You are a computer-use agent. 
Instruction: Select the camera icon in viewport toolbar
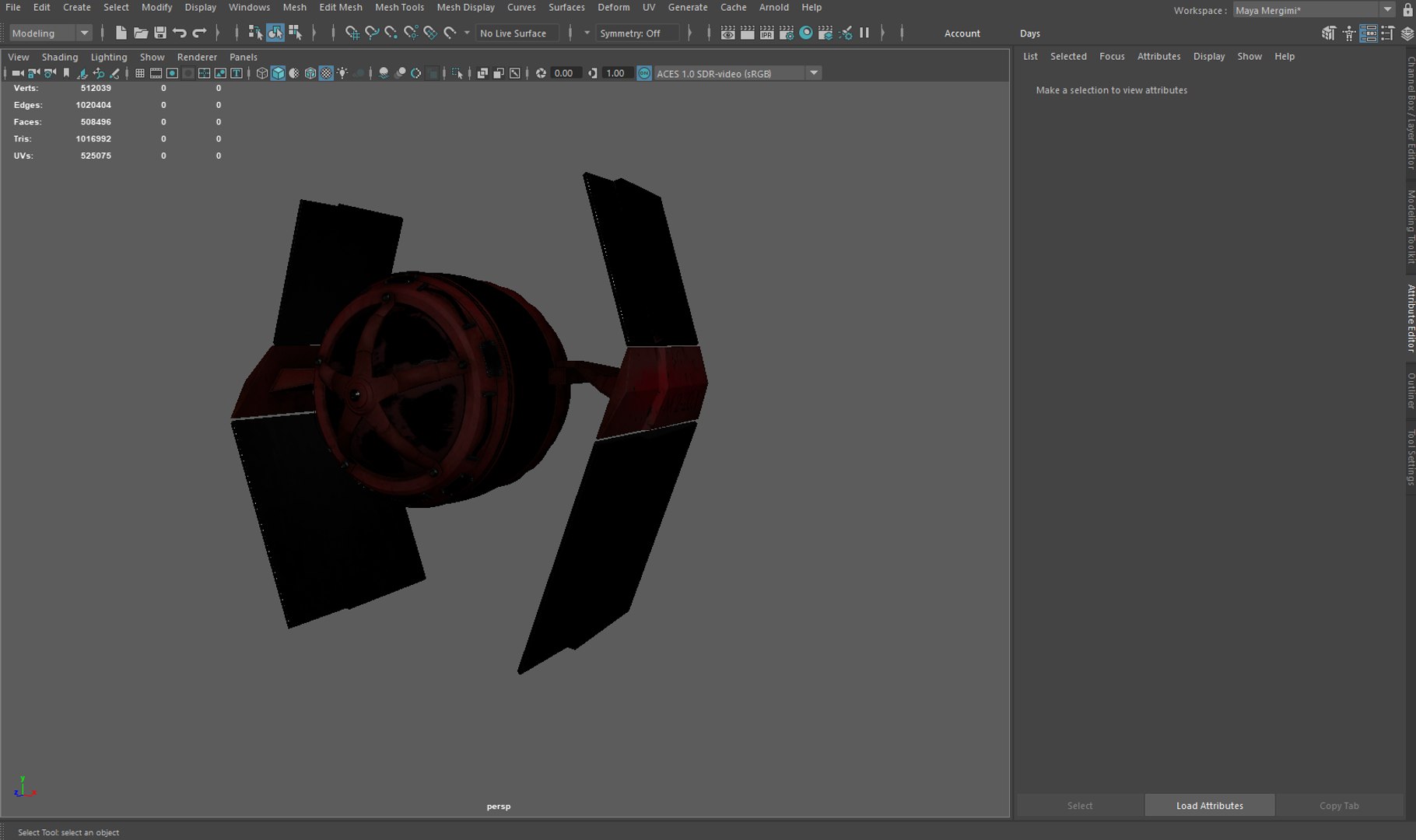(x=17, y=73)
